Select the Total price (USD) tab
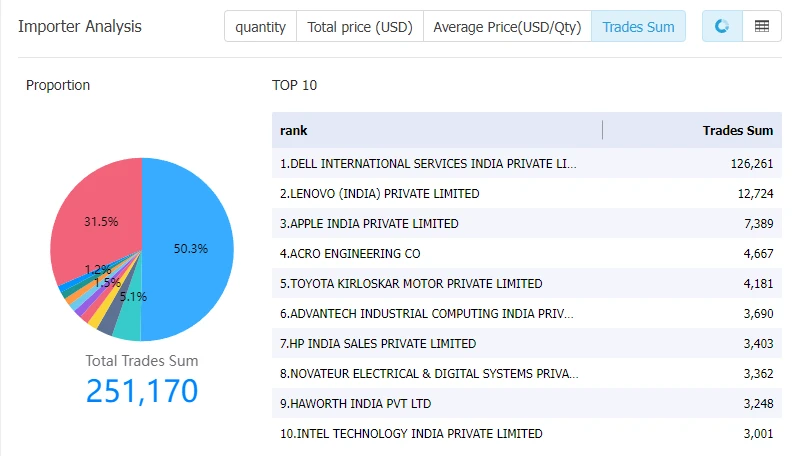The height and width of the screenshot is (456, 804). (360, 26)
